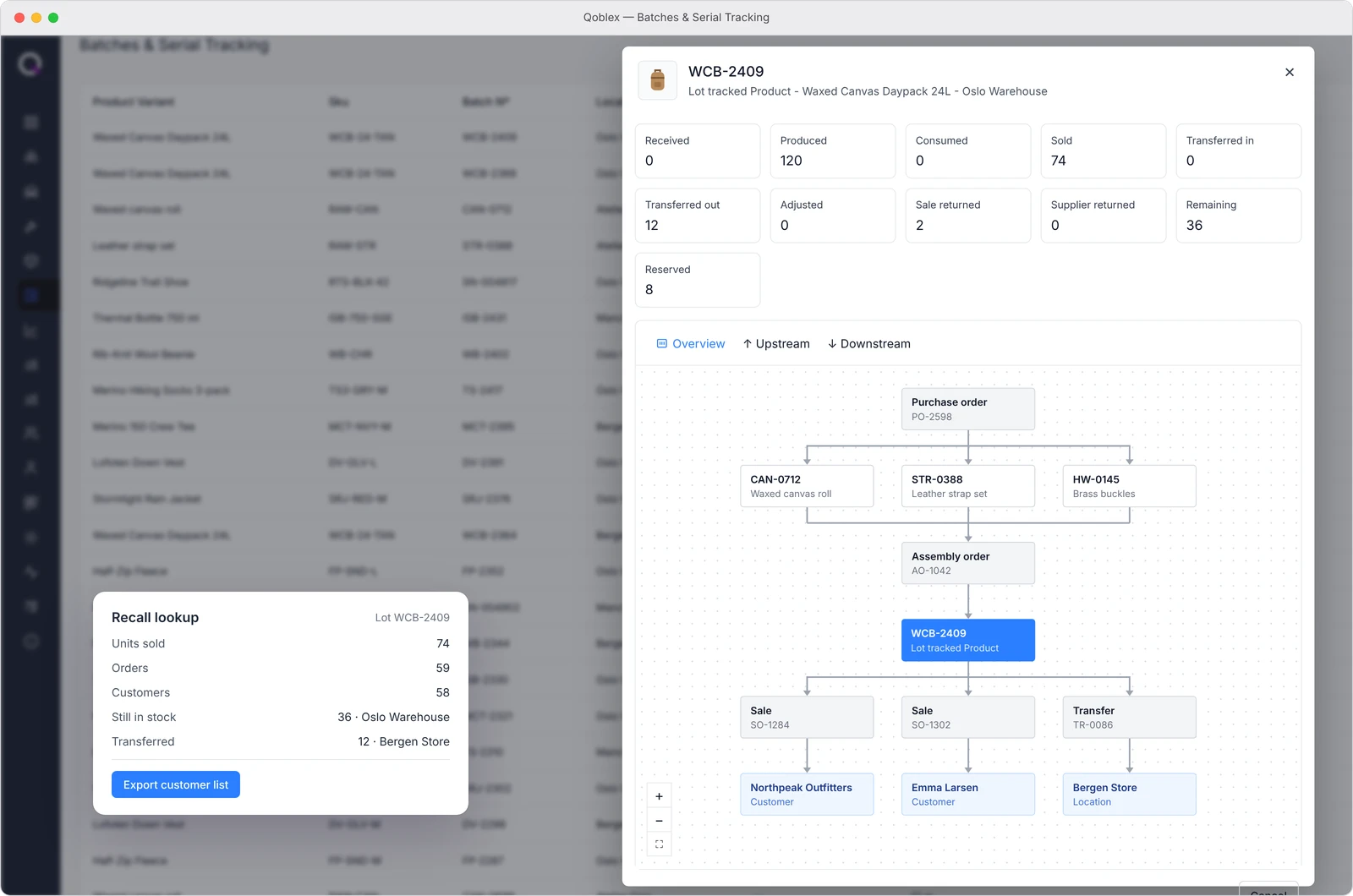Click the backpack product thumbnail
Viewport: 1353px width, 896px height.
(x=657, y=80)
